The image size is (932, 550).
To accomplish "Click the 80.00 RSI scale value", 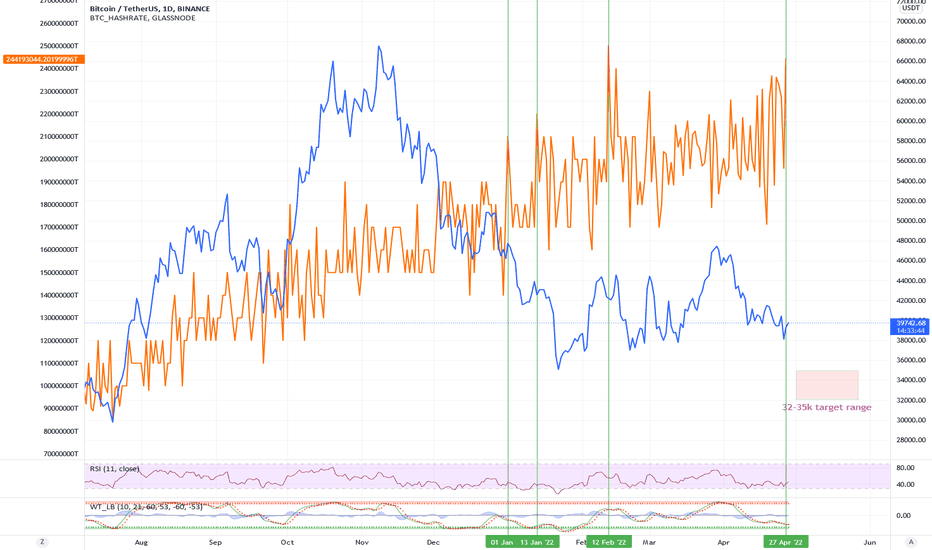I will [905, 468].
